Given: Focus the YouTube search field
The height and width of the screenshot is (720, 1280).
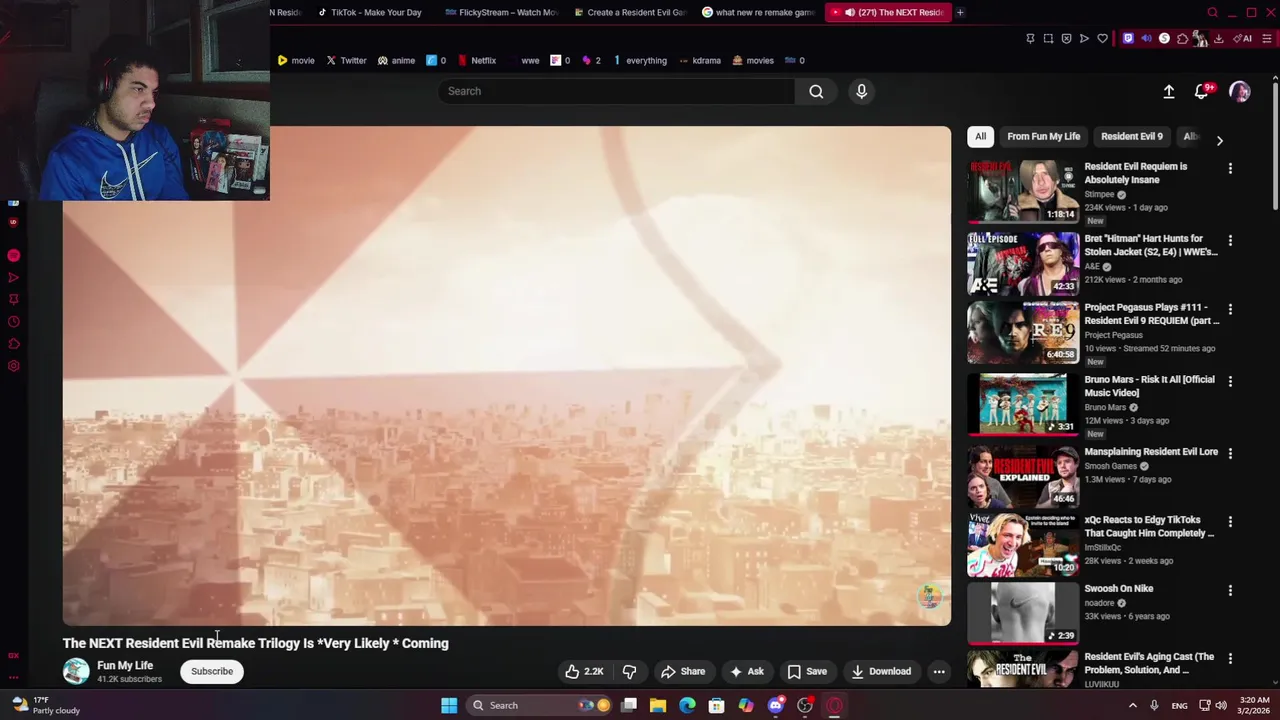Looking at the screenshot, I should tap(616, 91).
